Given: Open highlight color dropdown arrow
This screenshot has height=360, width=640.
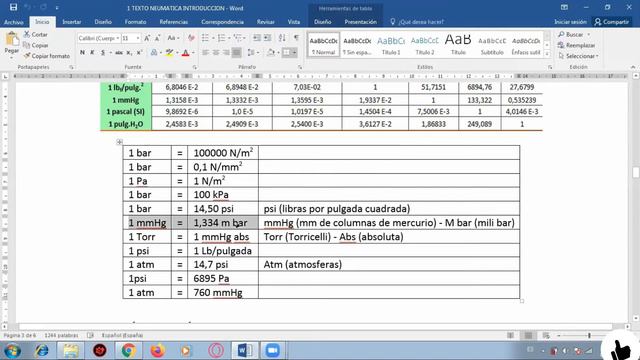Looking at the screenshot, I should coord(178,52).
